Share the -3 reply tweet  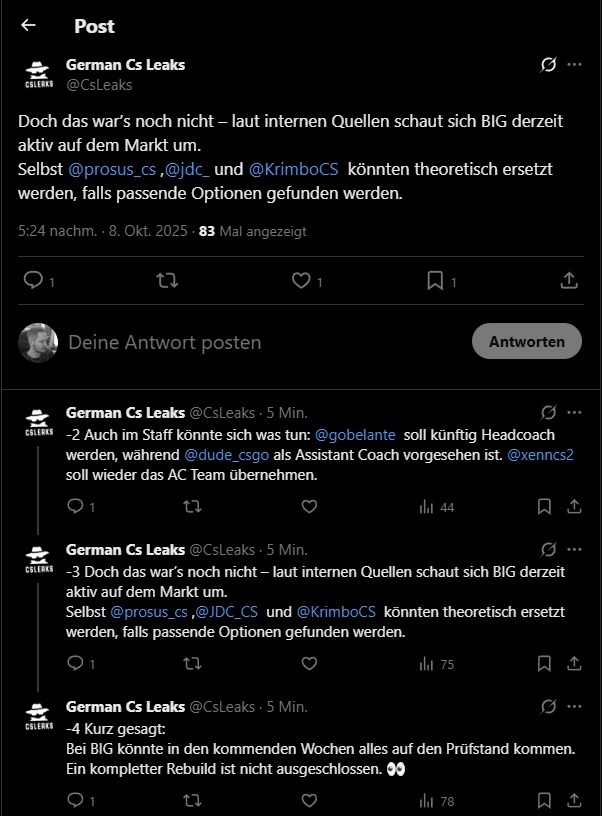point(574,663)
